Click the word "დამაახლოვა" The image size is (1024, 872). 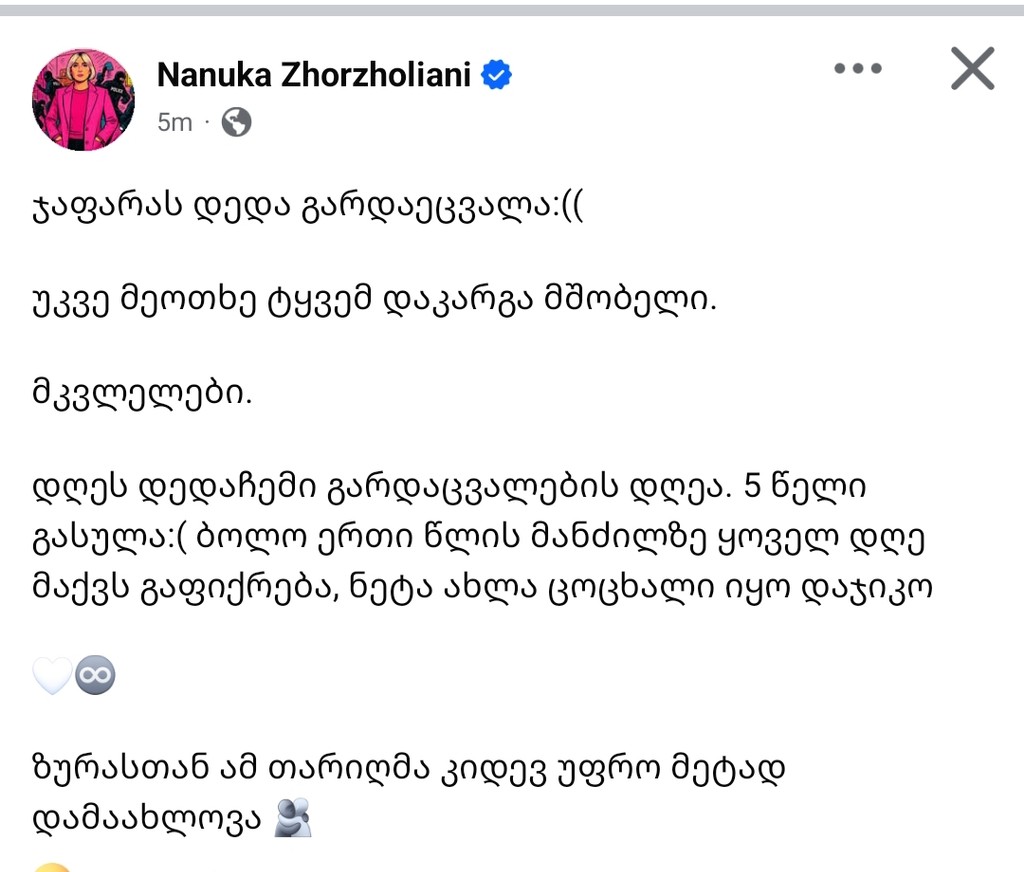tap(148, 819)
